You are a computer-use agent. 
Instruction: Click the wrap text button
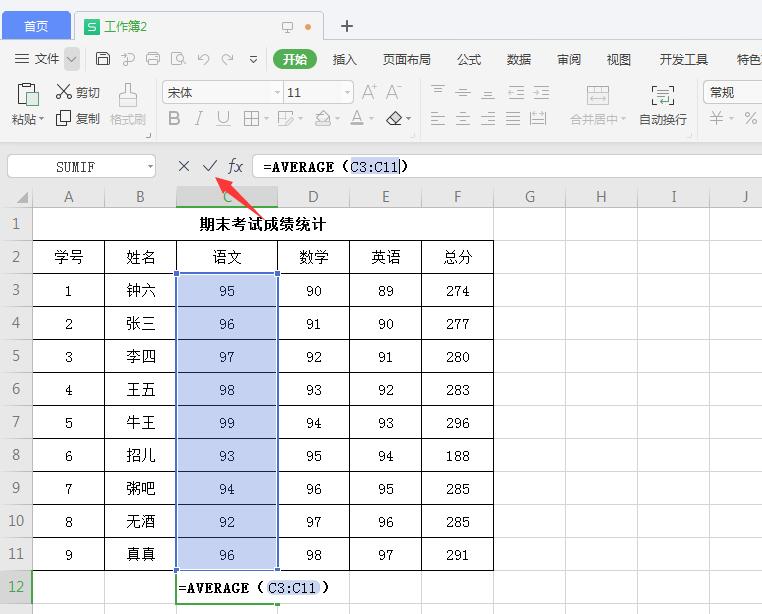[x=663, y=105]
